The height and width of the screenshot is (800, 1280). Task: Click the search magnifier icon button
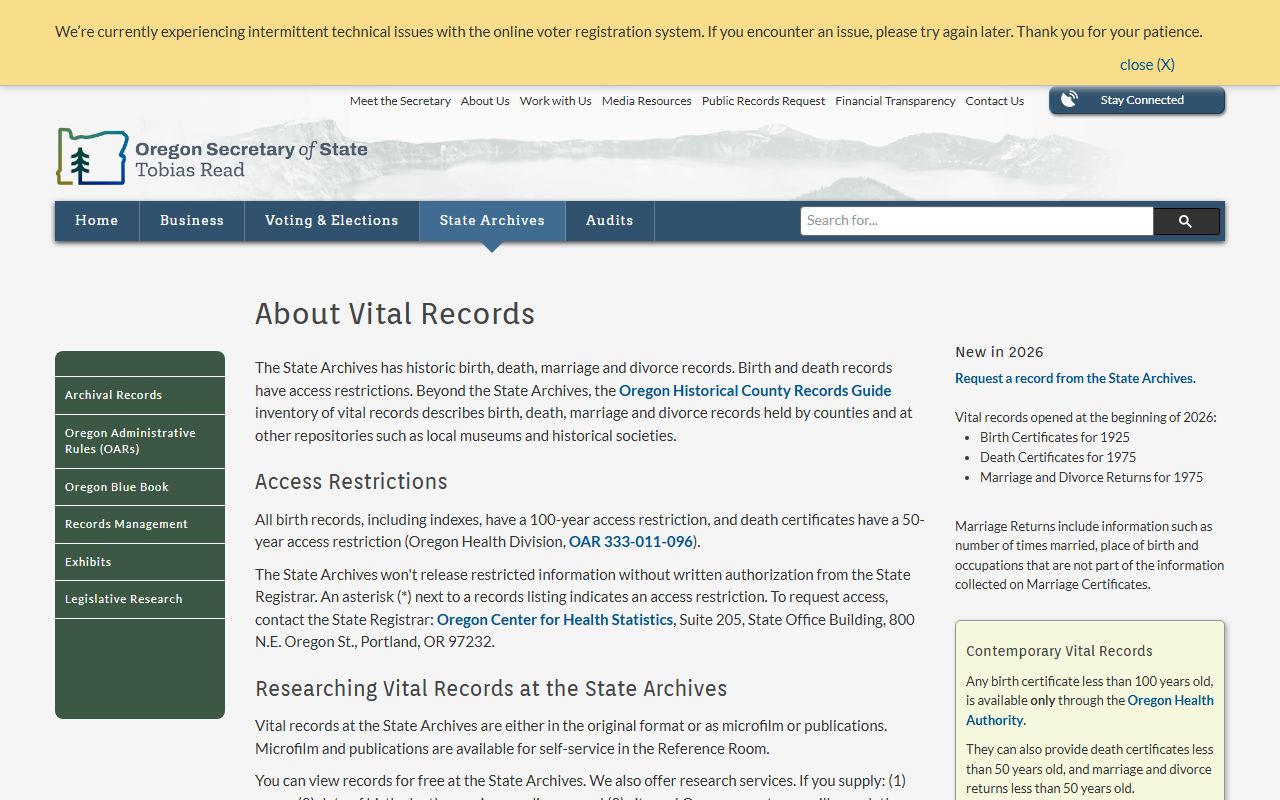point(1186,221)
